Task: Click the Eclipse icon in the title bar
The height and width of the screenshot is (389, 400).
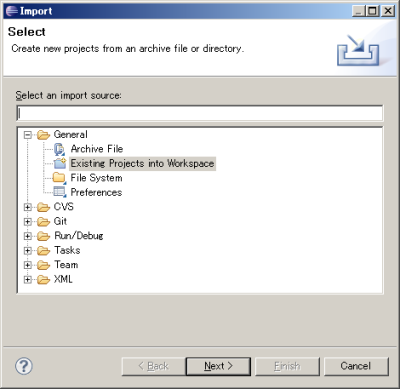Action: tap(11, 11)
